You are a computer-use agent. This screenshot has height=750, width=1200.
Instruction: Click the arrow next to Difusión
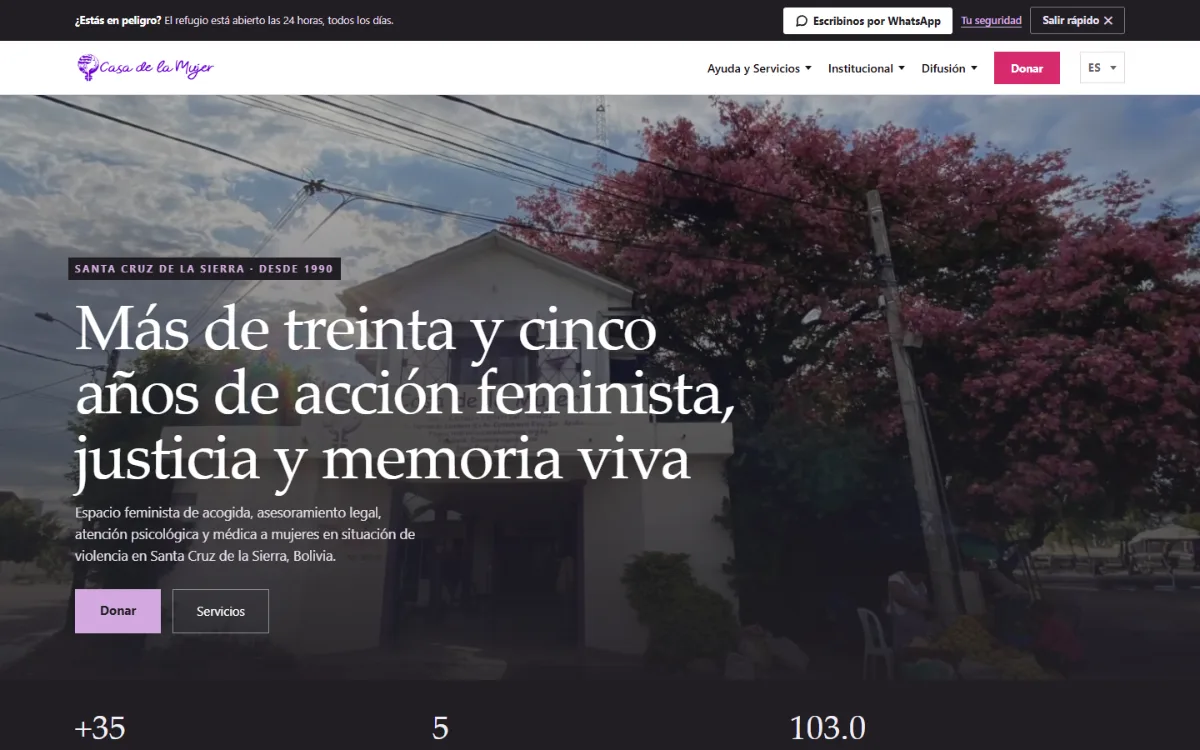(974, 68)
